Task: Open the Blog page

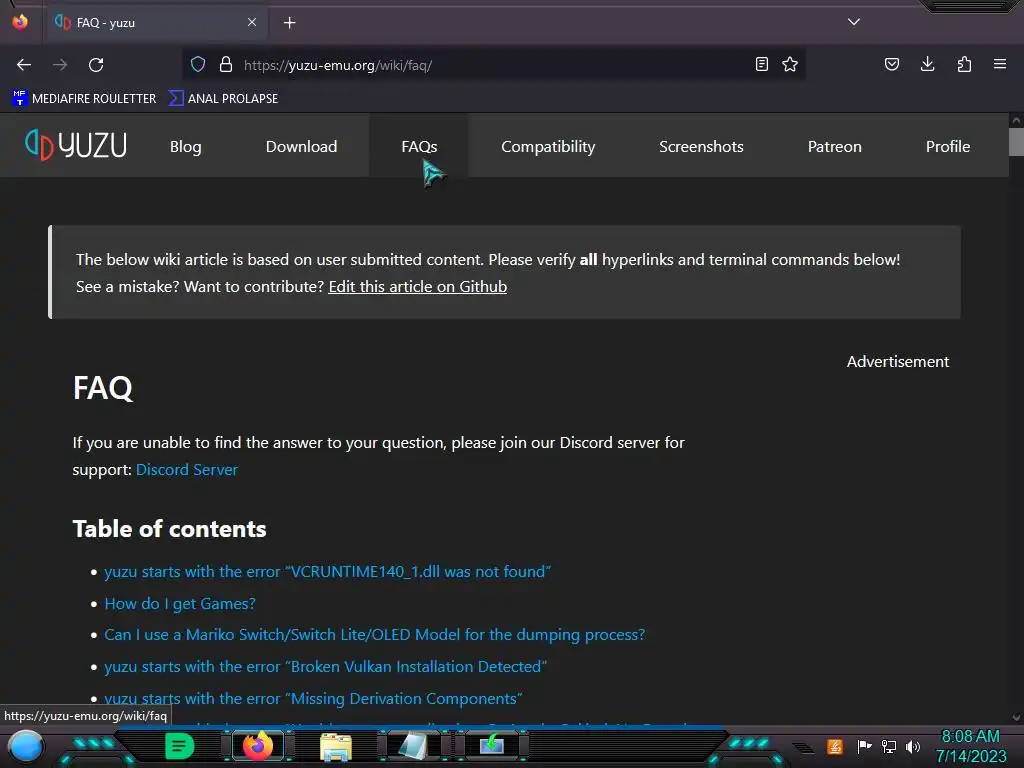Action: point(185,146)
